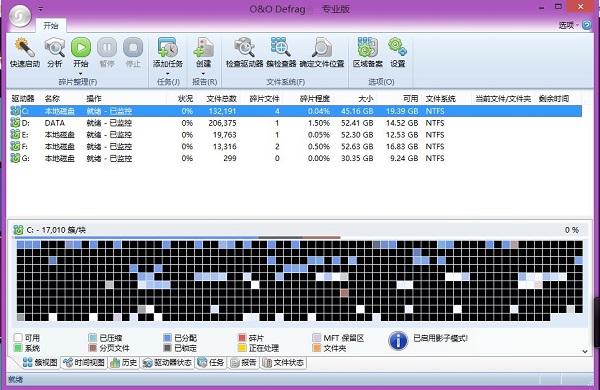Open 区域备案 icon
This screenshot has height=390, width=600.
pyautogui.click(x=367, y=47)
